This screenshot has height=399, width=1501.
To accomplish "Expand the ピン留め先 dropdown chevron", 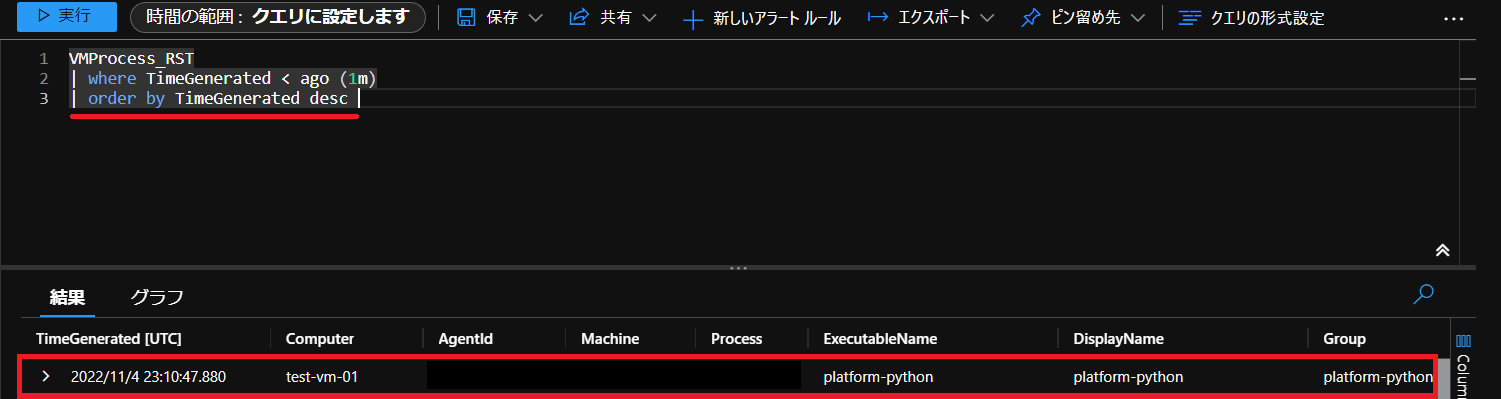I will pos(1138,18).
